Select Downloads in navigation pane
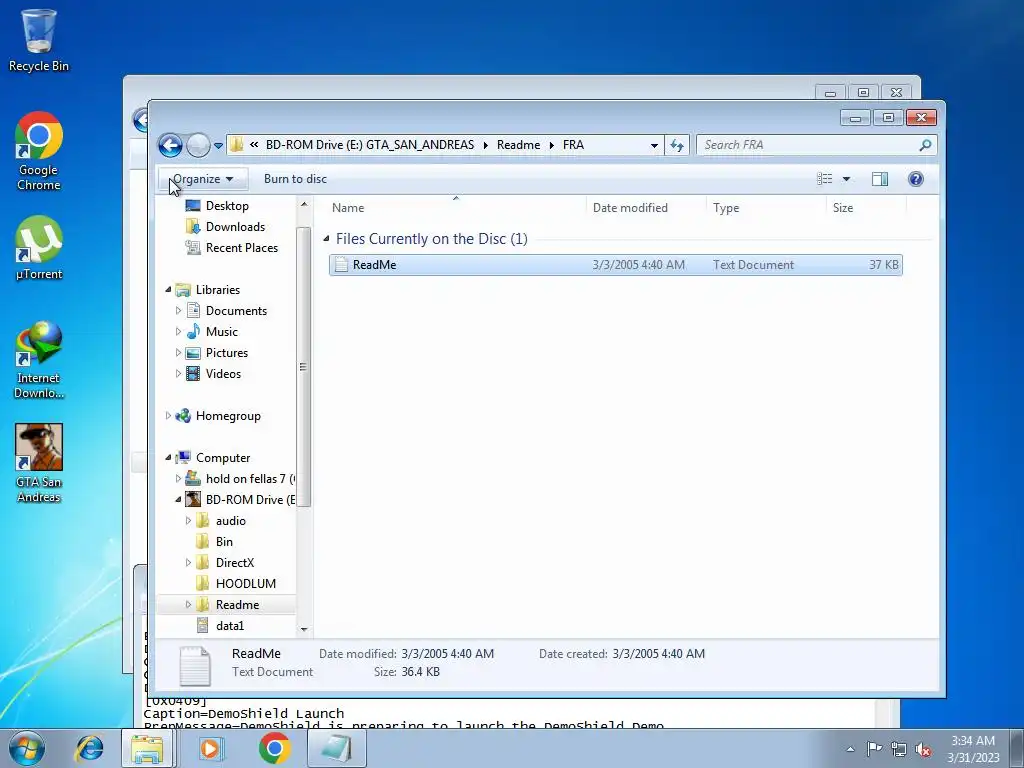The width and height of the screenshot is (1024, 768). [235, 227]
